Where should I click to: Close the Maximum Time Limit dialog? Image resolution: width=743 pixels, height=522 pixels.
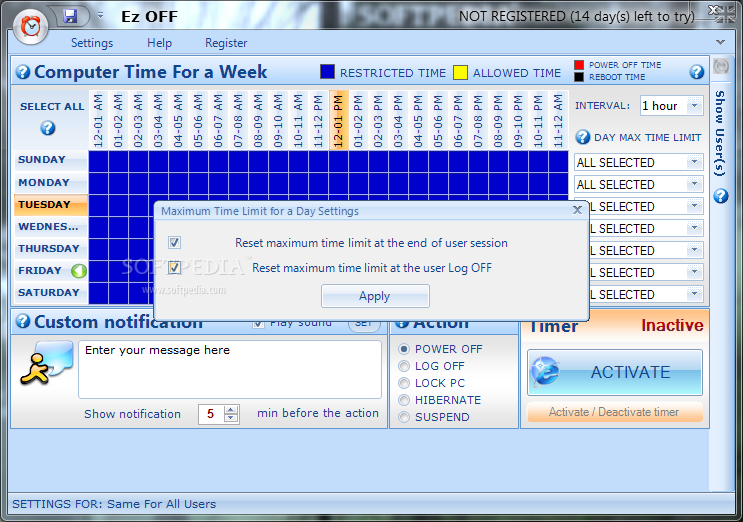tap(577, 210)
